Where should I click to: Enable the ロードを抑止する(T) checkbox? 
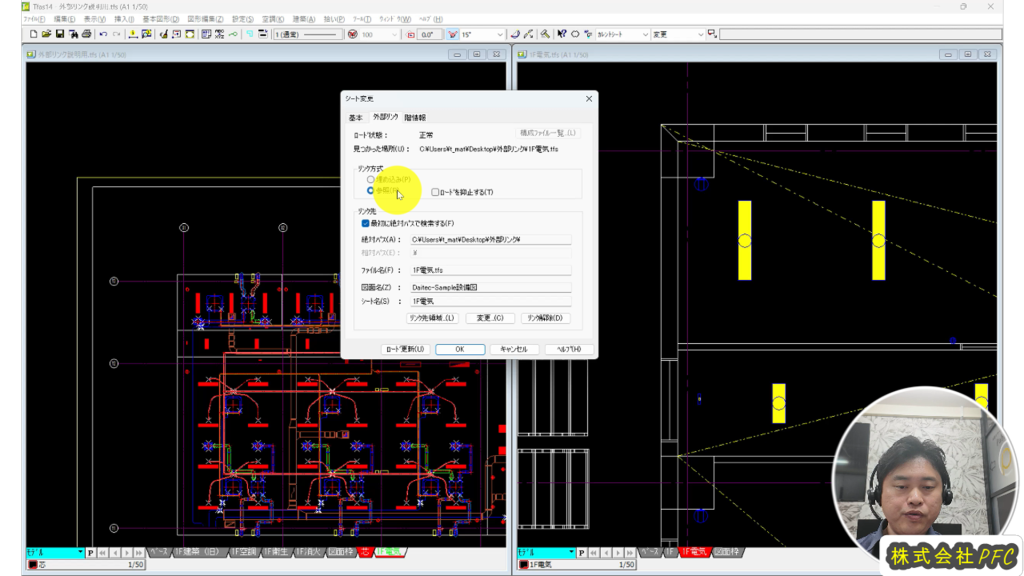coord(435,192)
